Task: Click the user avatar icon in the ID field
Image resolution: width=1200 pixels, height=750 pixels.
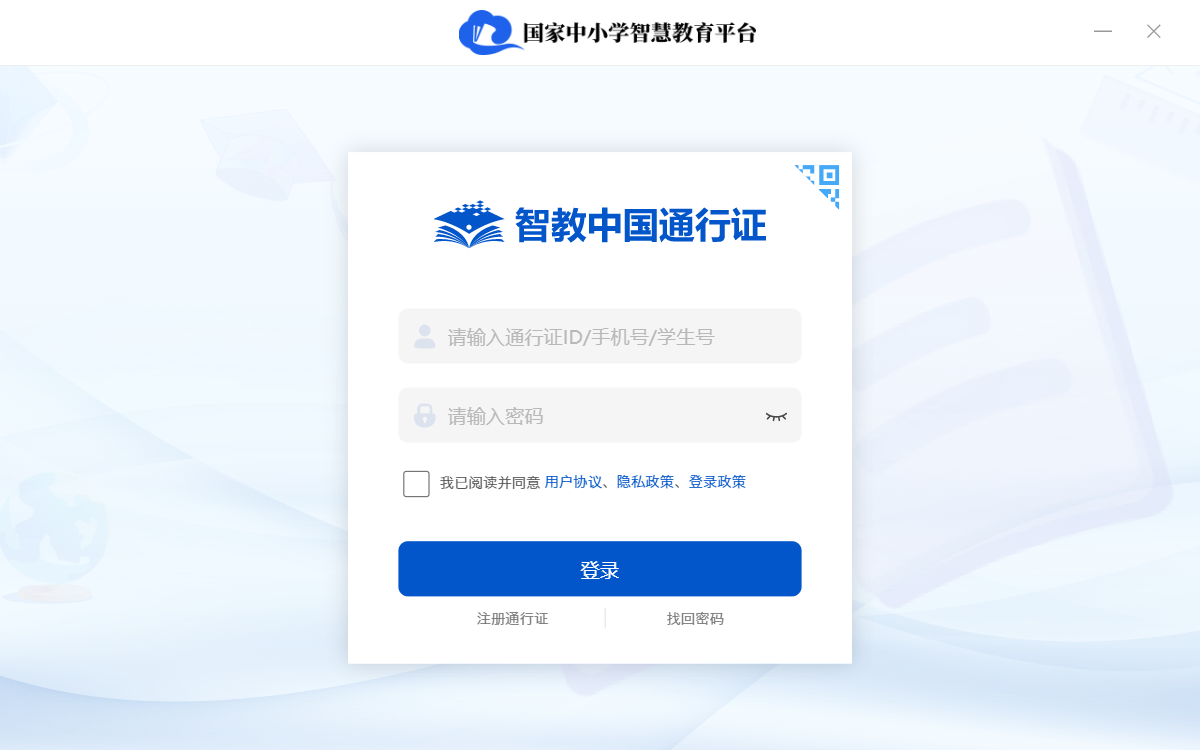Action: point(425,336)
